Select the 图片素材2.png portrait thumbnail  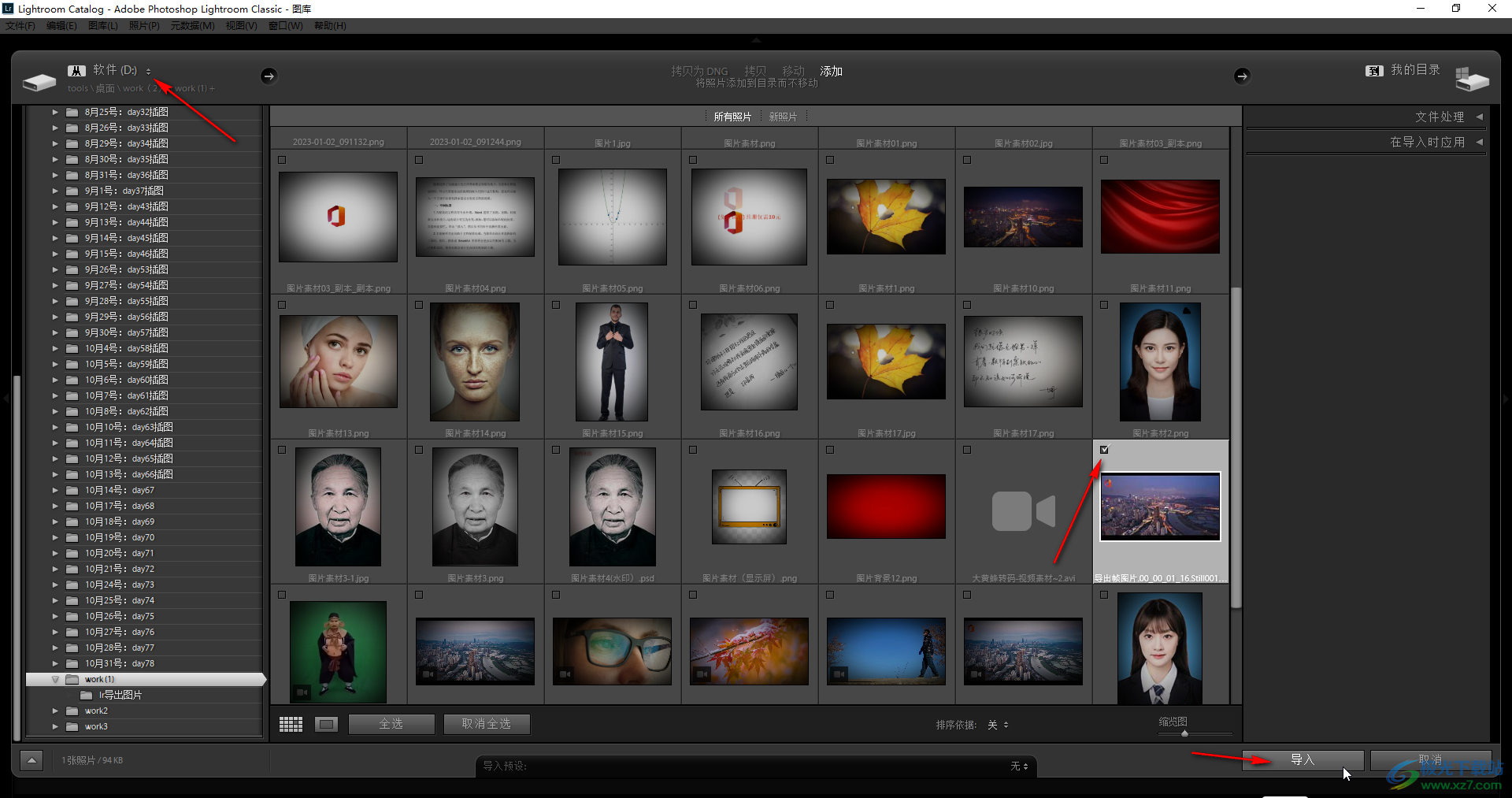click(1160, 362)
